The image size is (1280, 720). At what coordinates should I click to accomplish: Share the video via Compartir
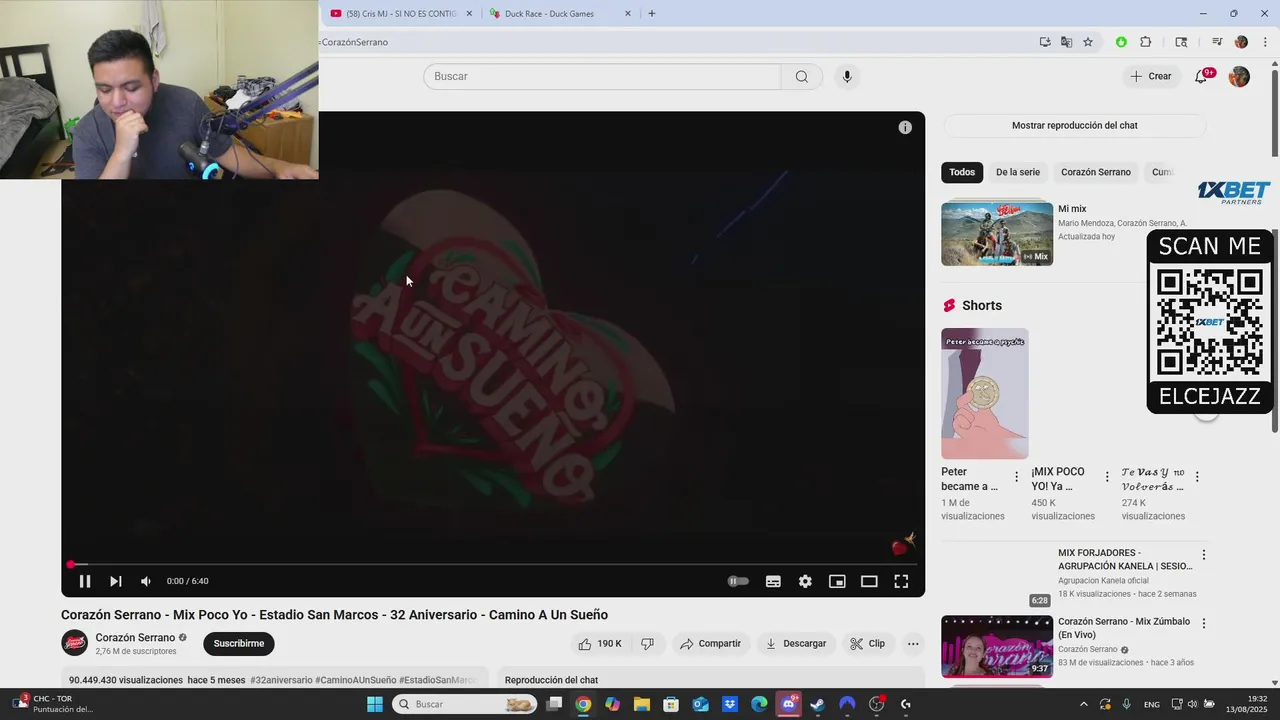pos(710,644)
